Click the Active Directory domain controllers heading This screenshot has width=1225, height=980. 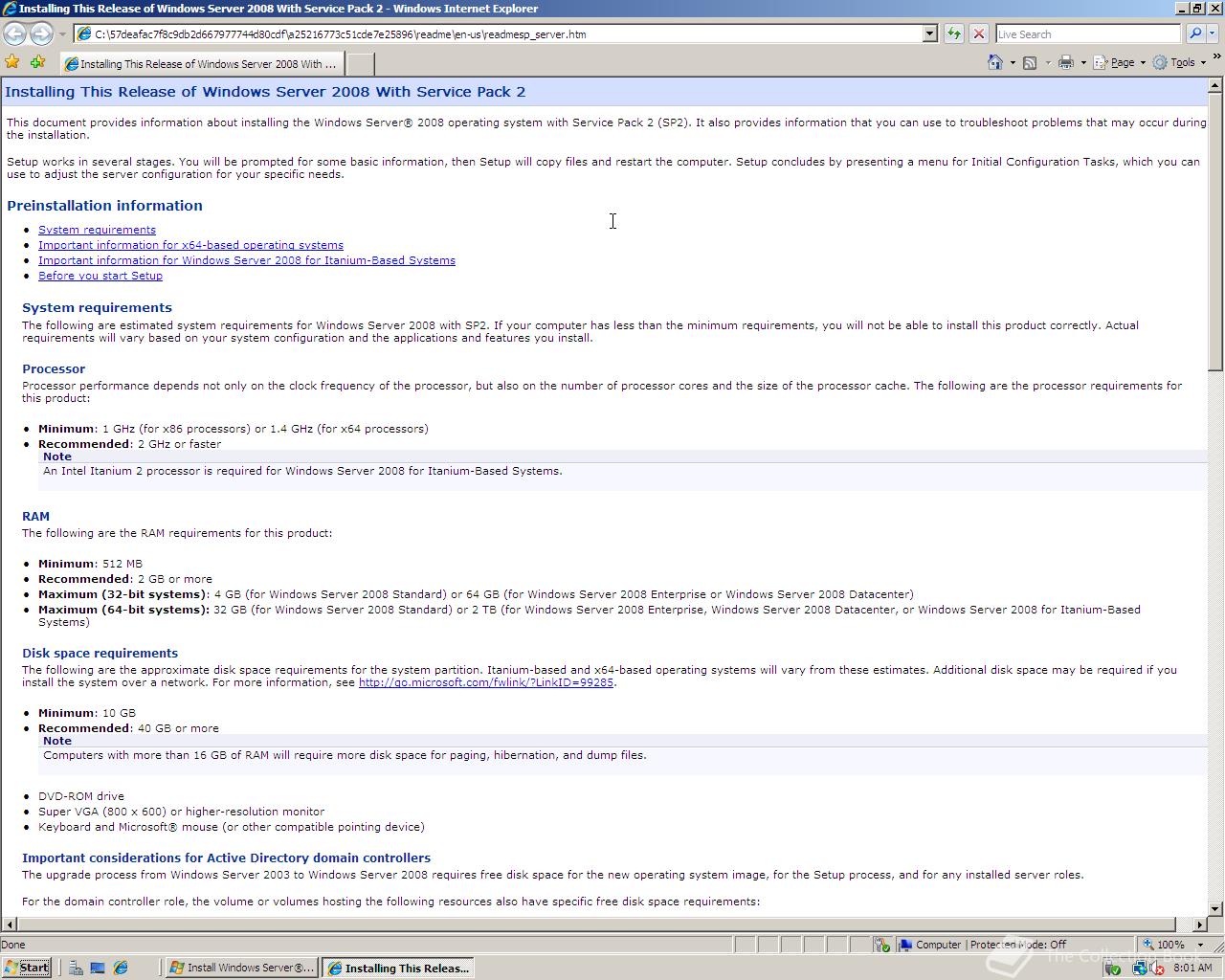226,857
